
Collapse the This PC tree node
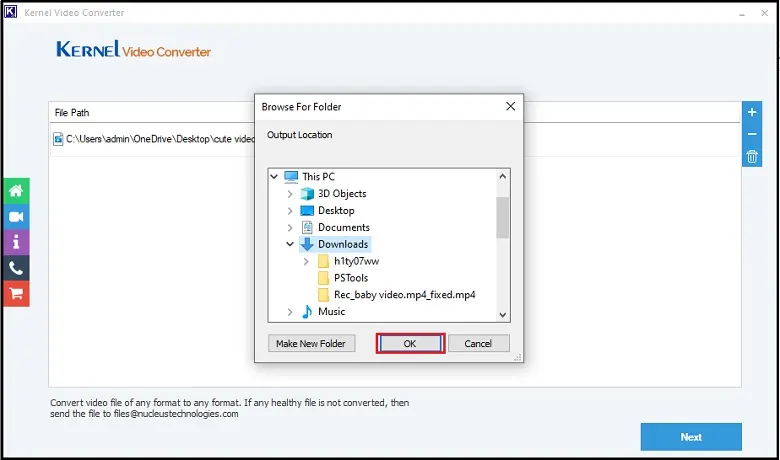274,177
